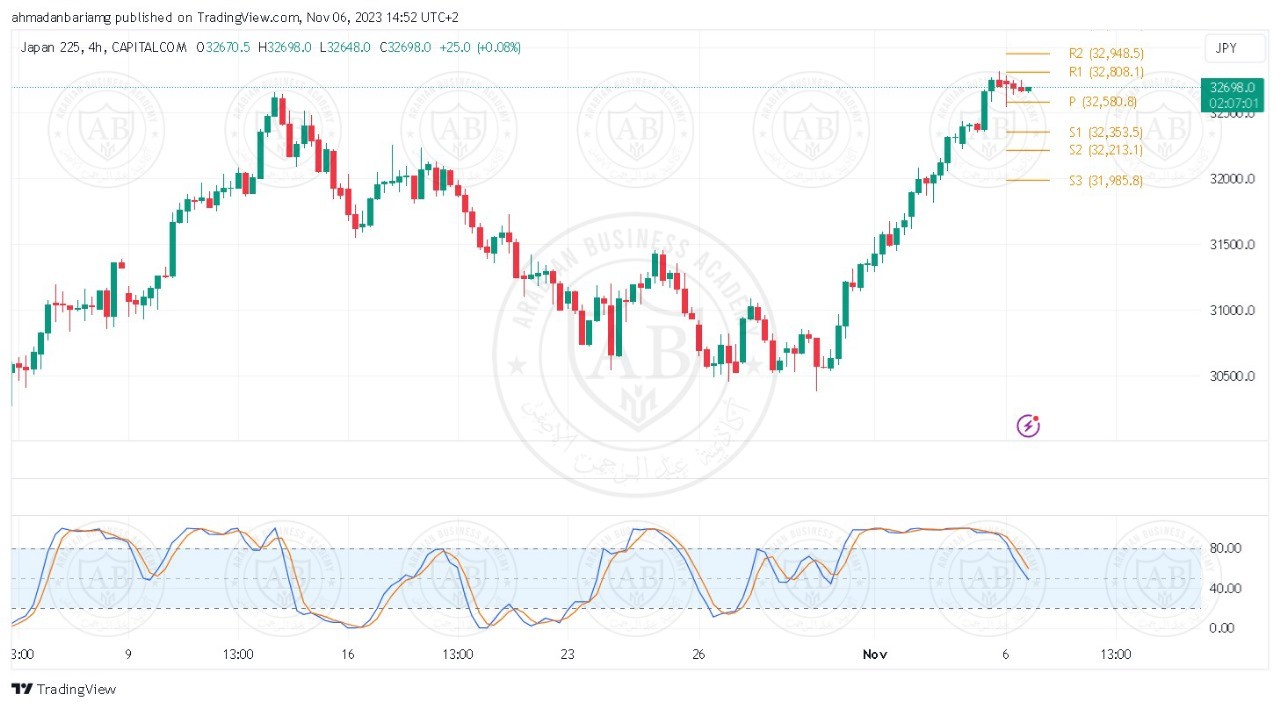This screenshot has width=1280, height=708.
Task: Click the open value O32670.5
Action: point(225,47)
